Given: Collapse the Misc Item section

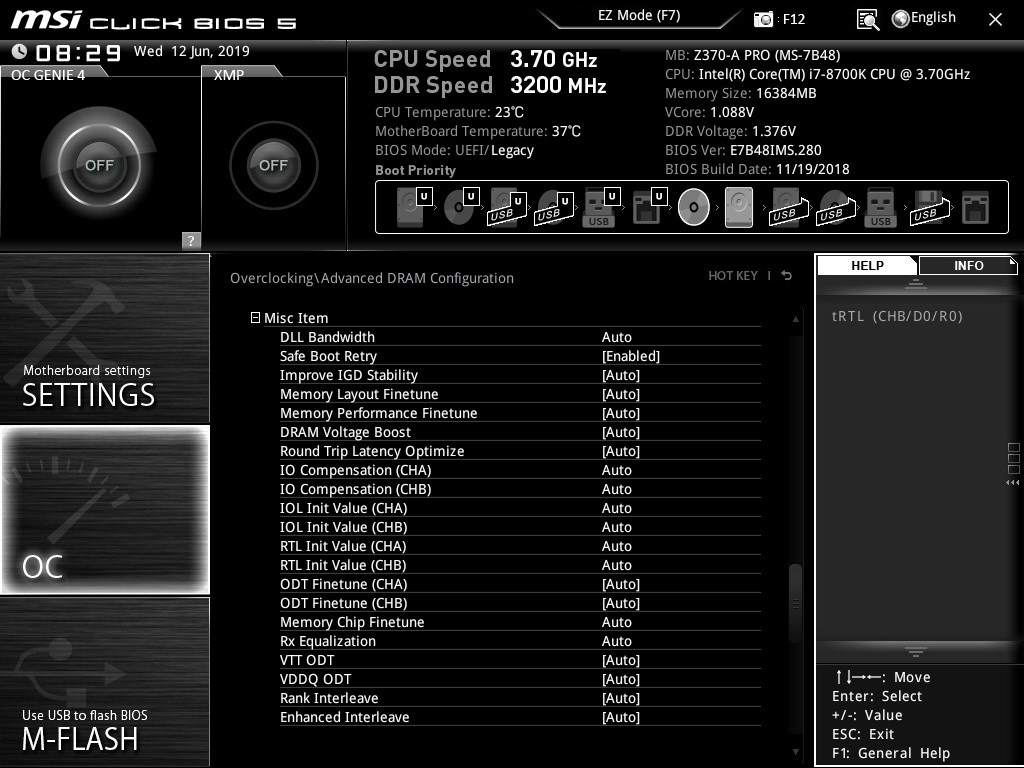Looking at the screenshot, I should click(256, 318).
